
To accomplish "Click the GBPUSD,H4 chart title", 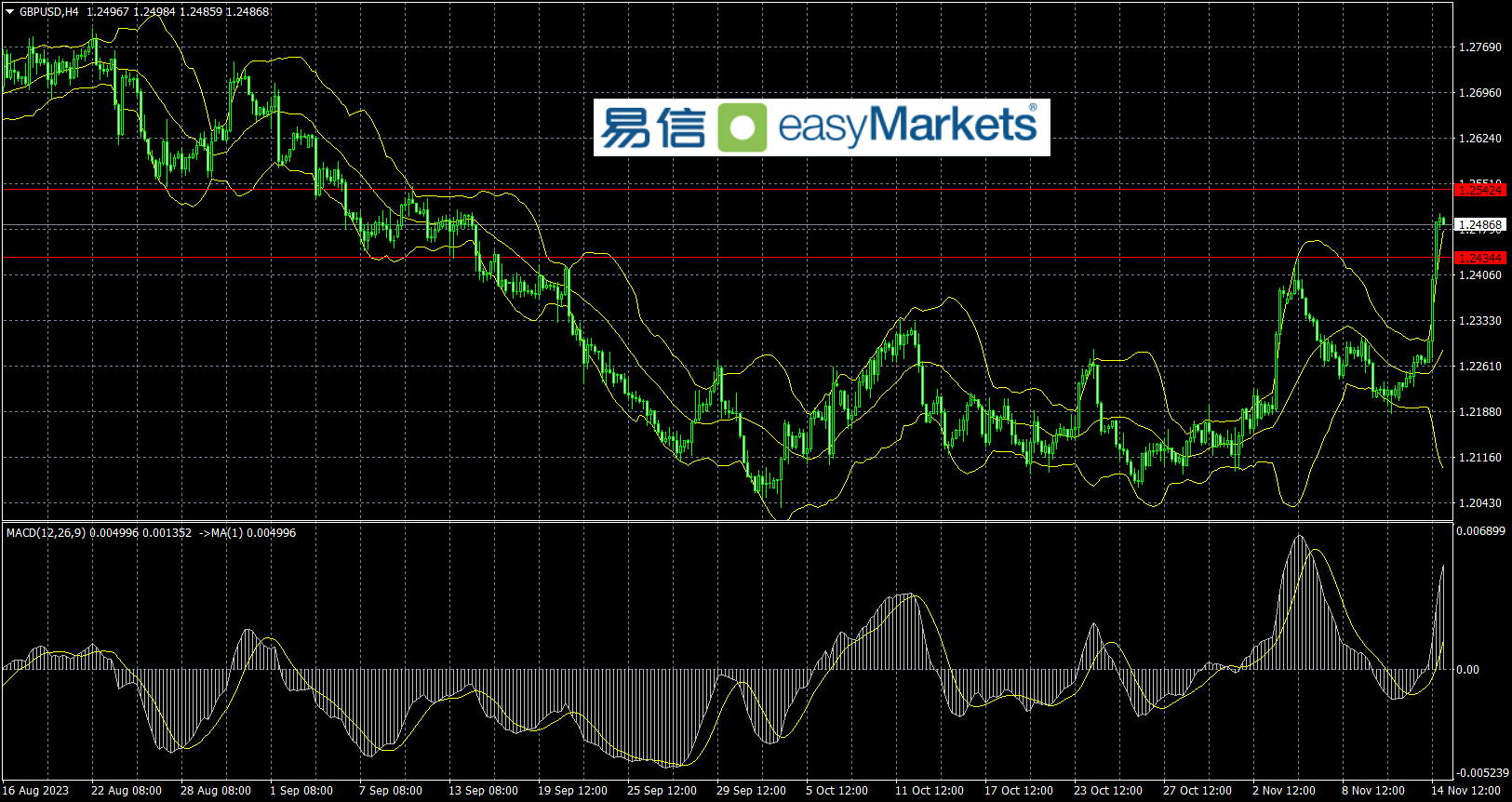I will click(x=49, y=12).
